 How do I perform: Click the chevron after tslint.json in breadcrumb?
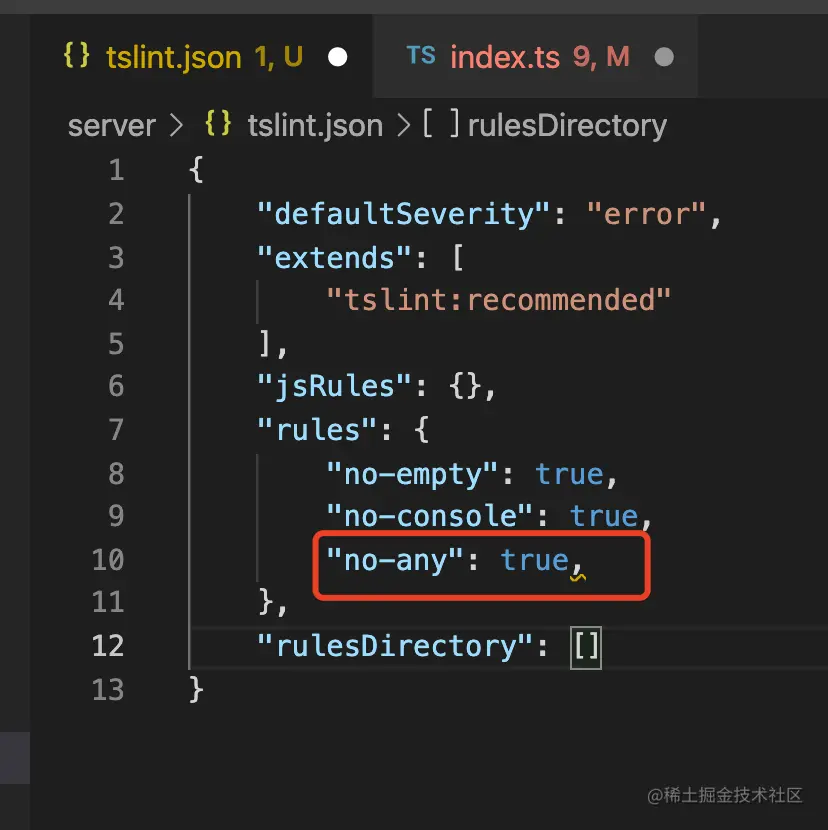403,126
